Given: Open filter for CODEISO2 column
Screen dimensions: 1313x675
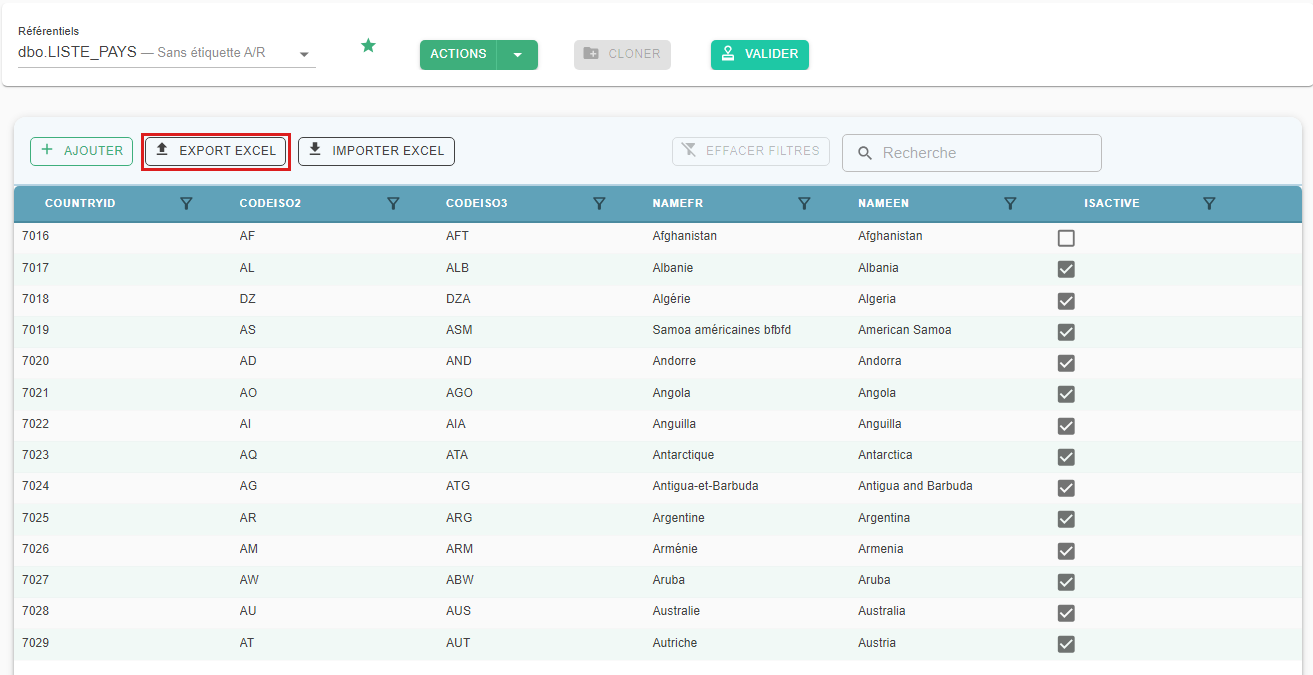Looking at the screenshot, I should click(393, 204).
